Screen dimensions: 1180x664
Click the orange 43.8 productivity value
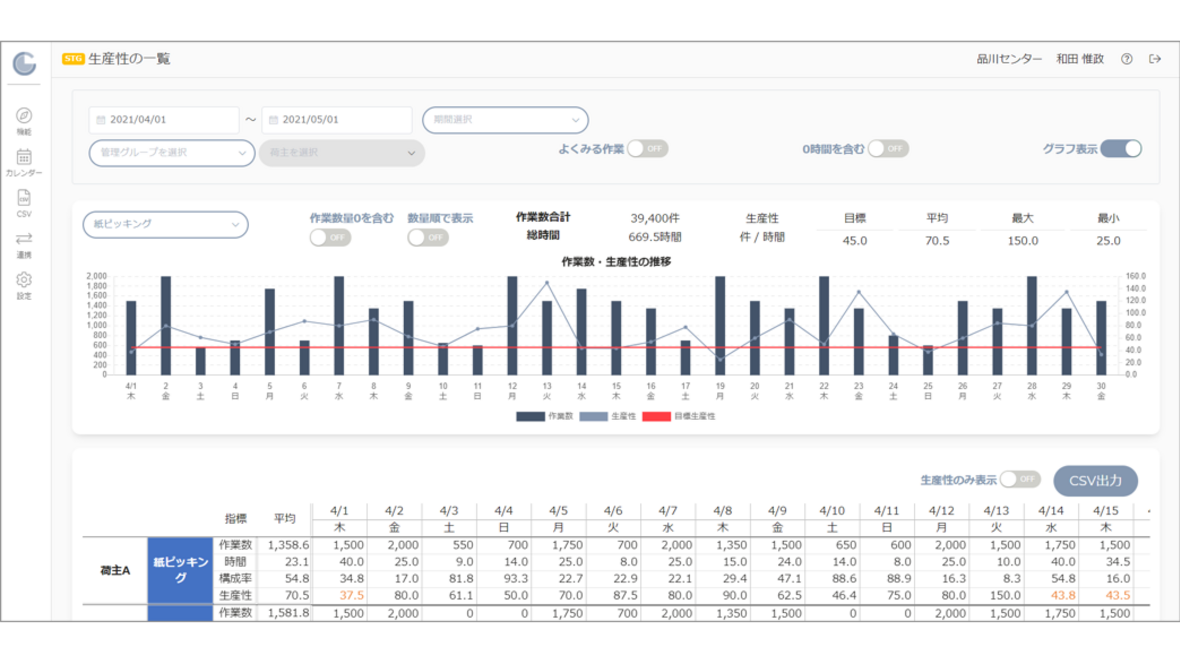[1063, 595]
